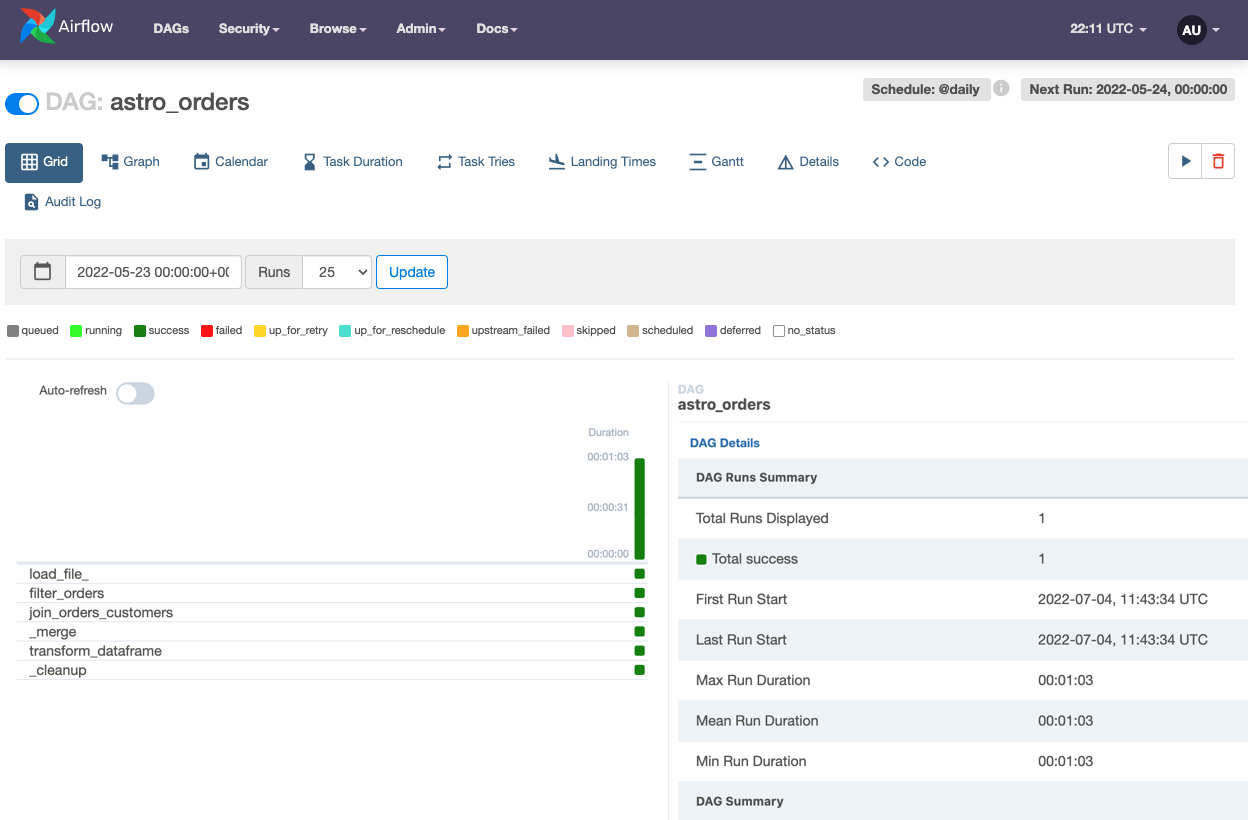
Task: Click the base date input field
Action: tap(153, 272)
